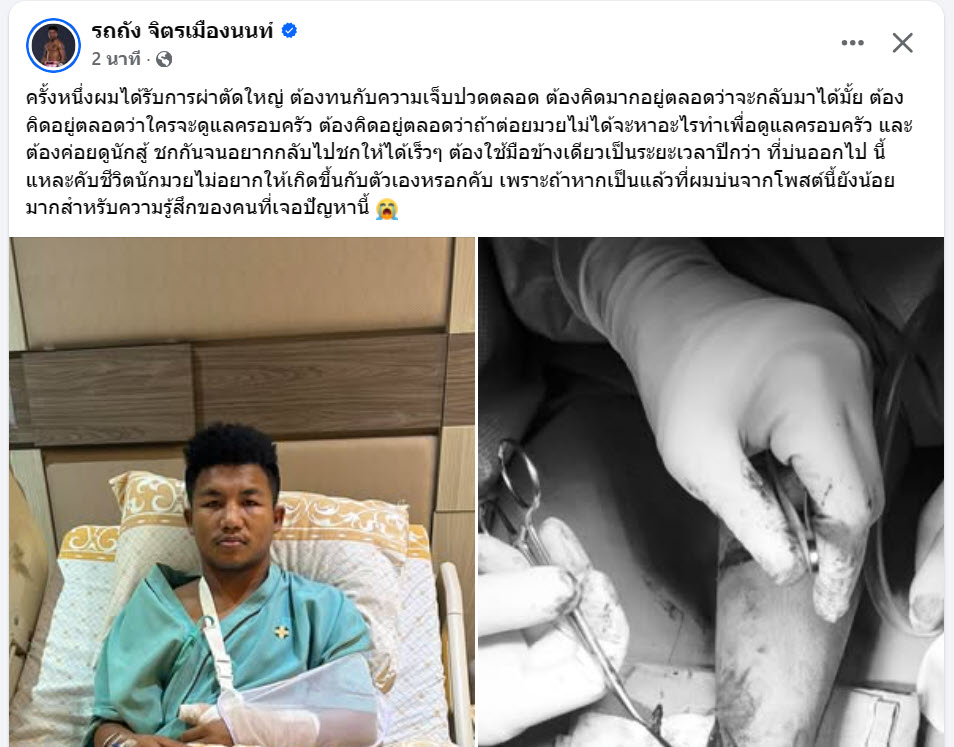Open the boxer profile picture avatar
Image resolution: width=954 pixels, height=747 pixels.
[54, 45]
